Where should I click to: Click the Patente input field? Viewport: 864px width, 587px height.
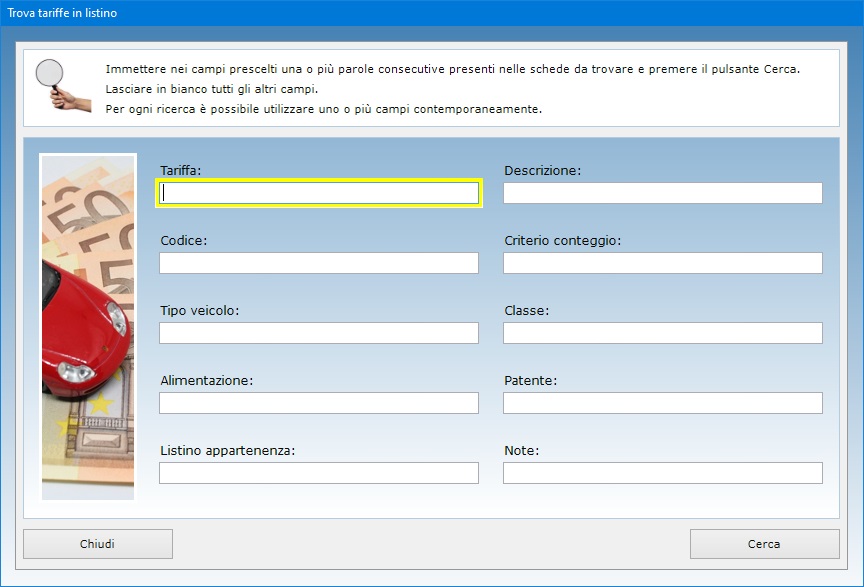point(662,403)
